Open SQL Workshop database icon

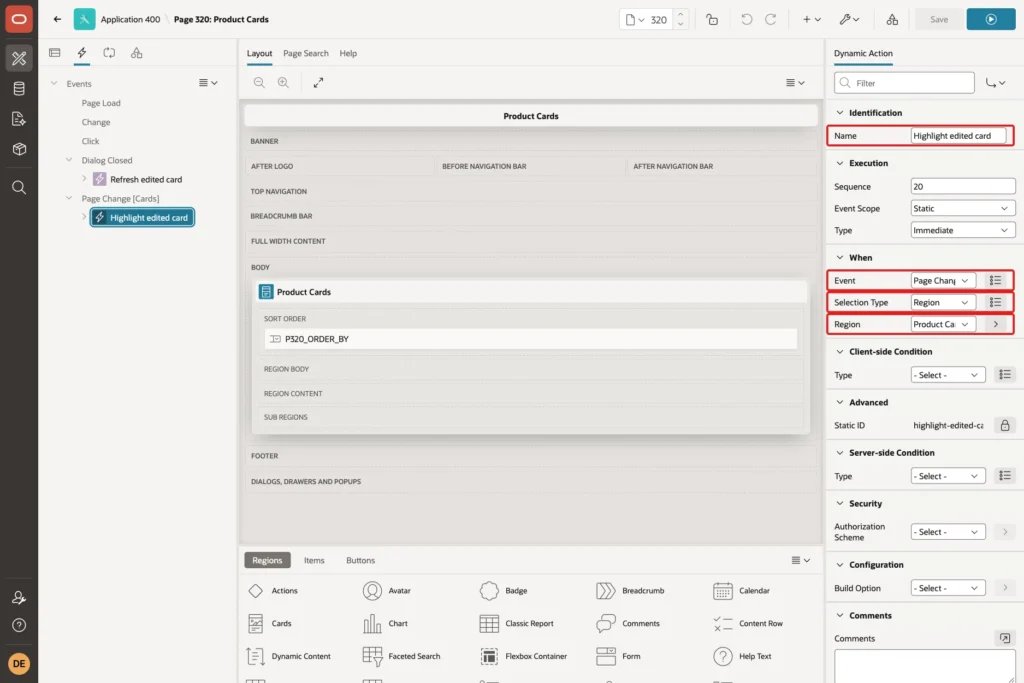coord(19,88)
